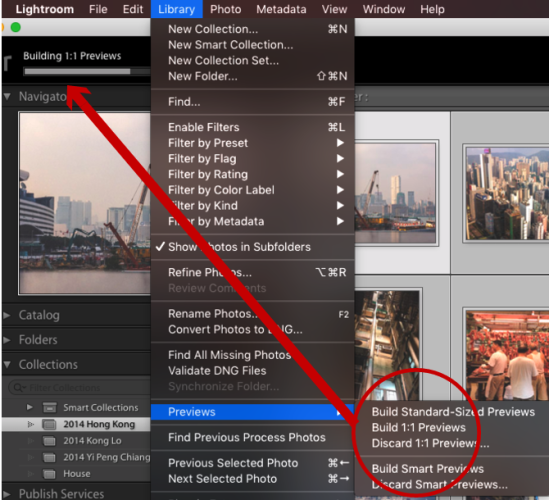This screenshot has height=500, width=549.
Task: Open the Photo menu
Action: tap(225, 9)
